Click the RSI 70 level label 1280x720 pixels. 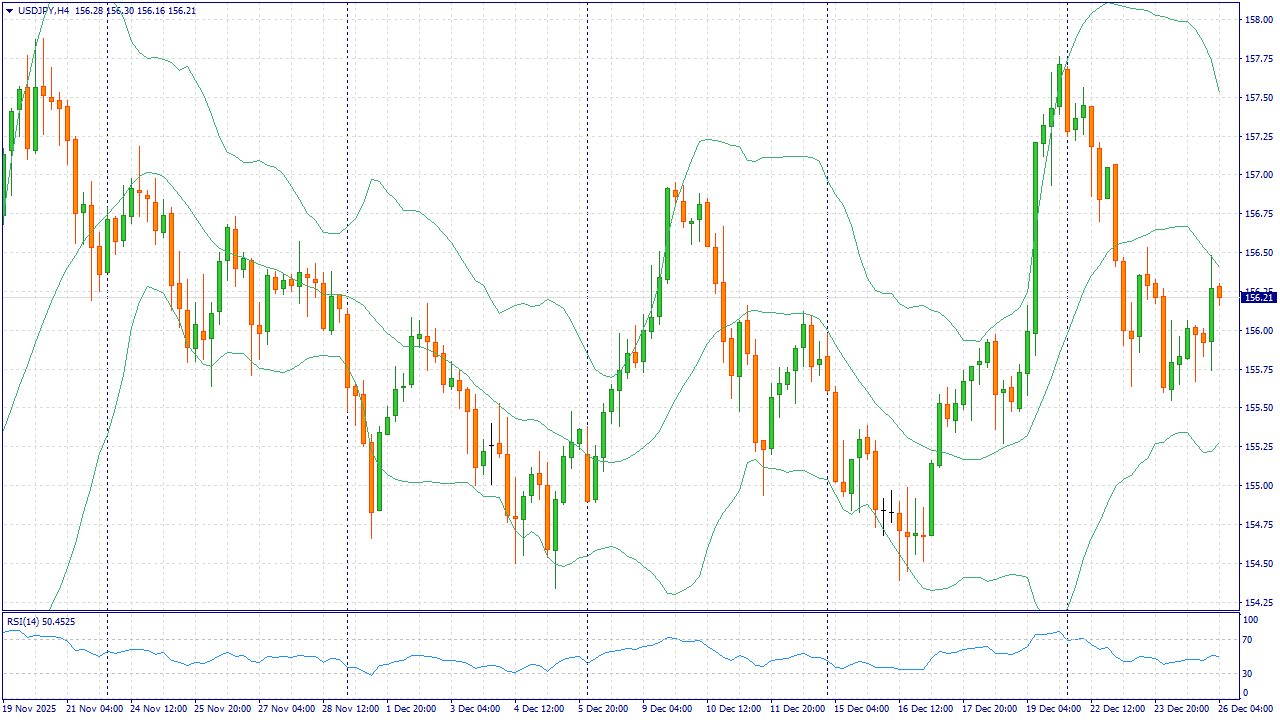click(1246, 641)
